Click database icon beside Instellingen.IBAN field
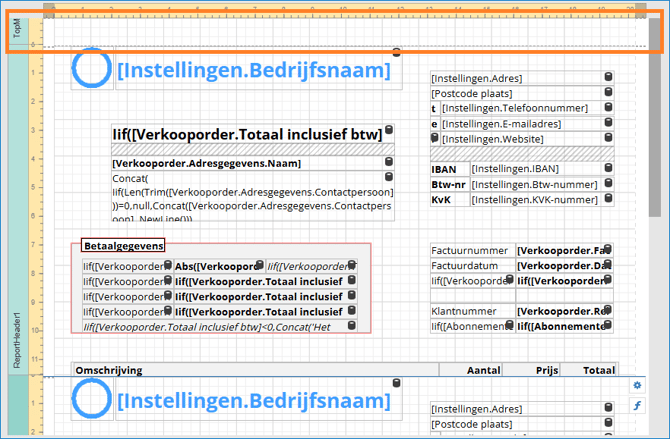The height and width of the screenshot is (439, 670). [x=608, y=169]
